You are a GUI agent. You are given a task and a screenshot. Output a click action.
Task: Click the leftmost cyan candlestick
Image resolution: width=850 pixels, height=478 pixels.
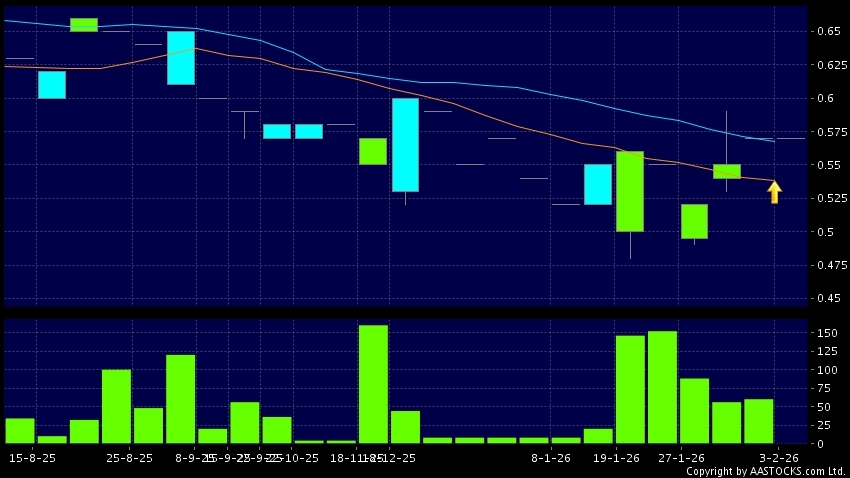coord(52,85)
